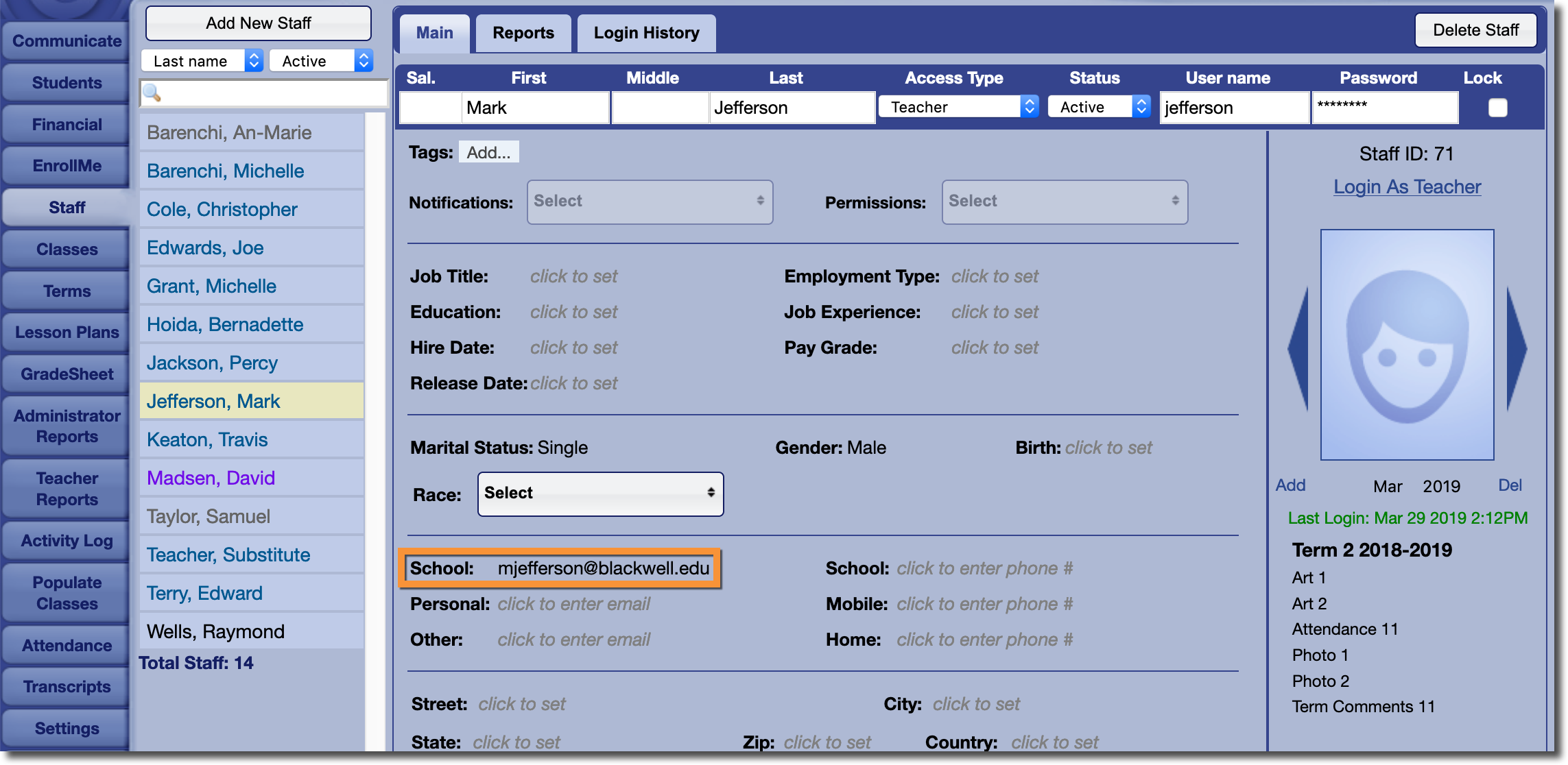Toggle the Lock checkbox for Jefferson

1497,108
